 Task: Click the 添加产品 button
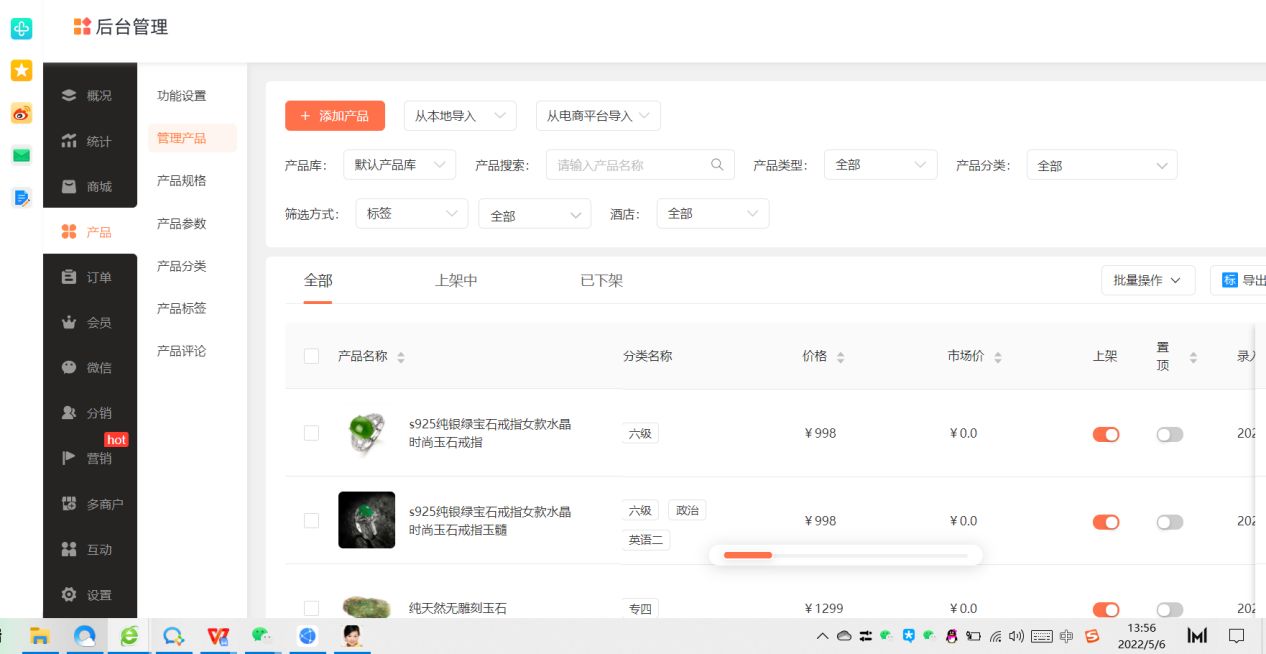click(x=334, y=115)
